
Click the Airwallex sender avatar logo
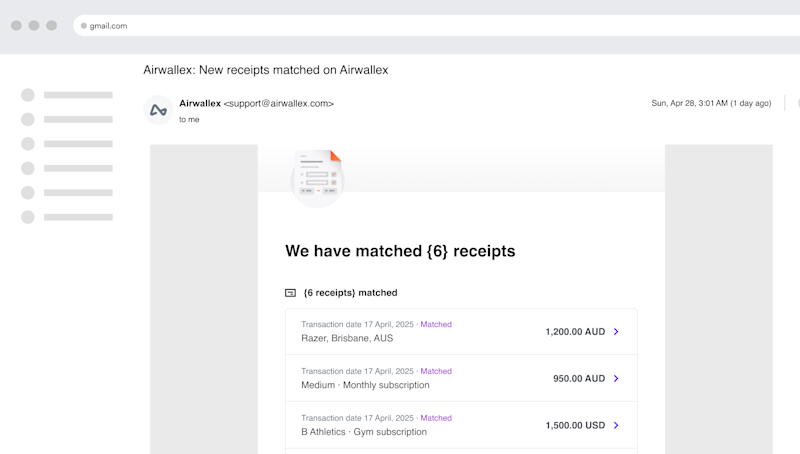pos(158,110)
